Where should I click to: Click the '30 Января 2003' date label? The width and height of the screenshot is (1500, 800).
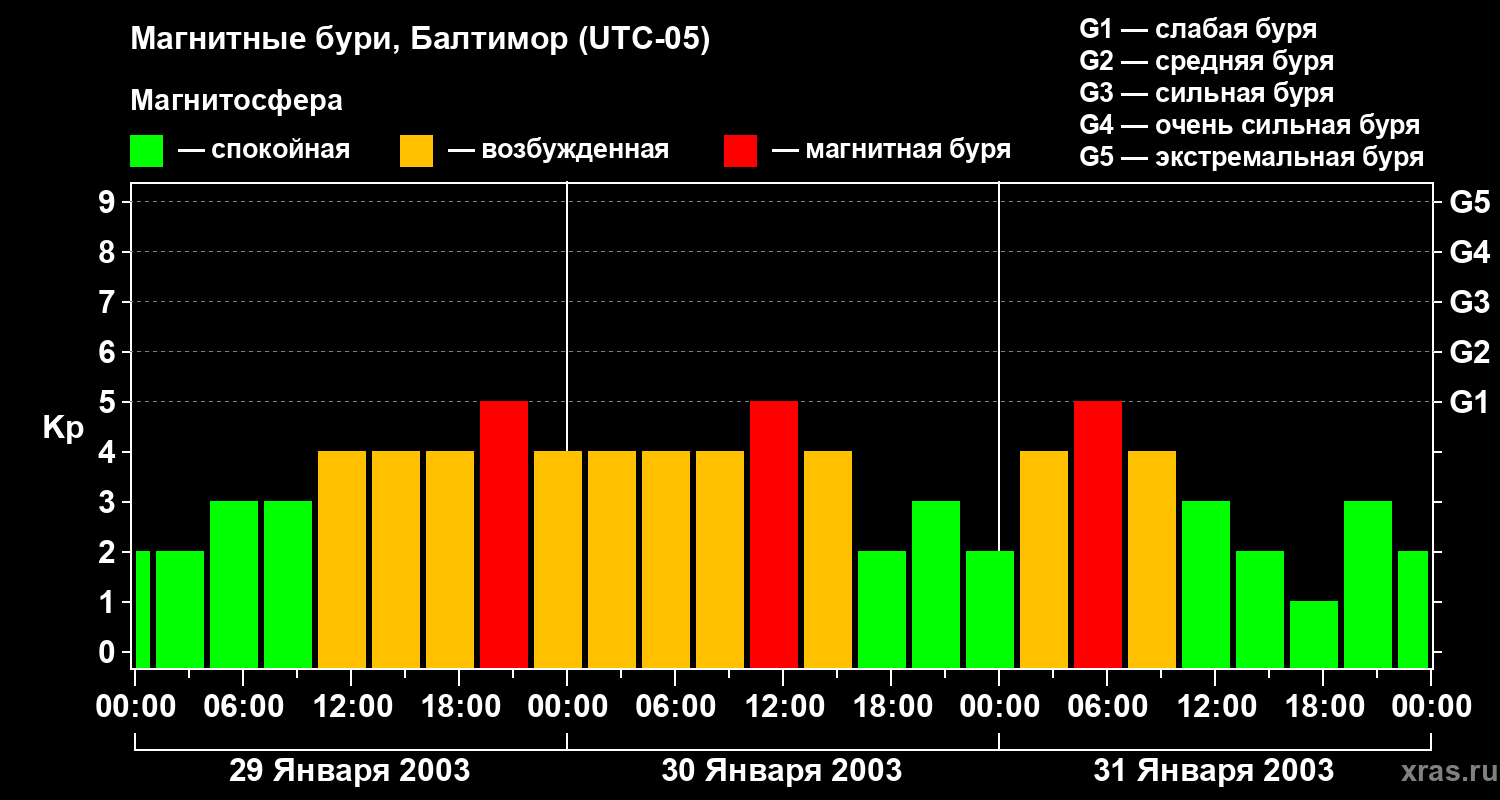(x=782, y=770)
